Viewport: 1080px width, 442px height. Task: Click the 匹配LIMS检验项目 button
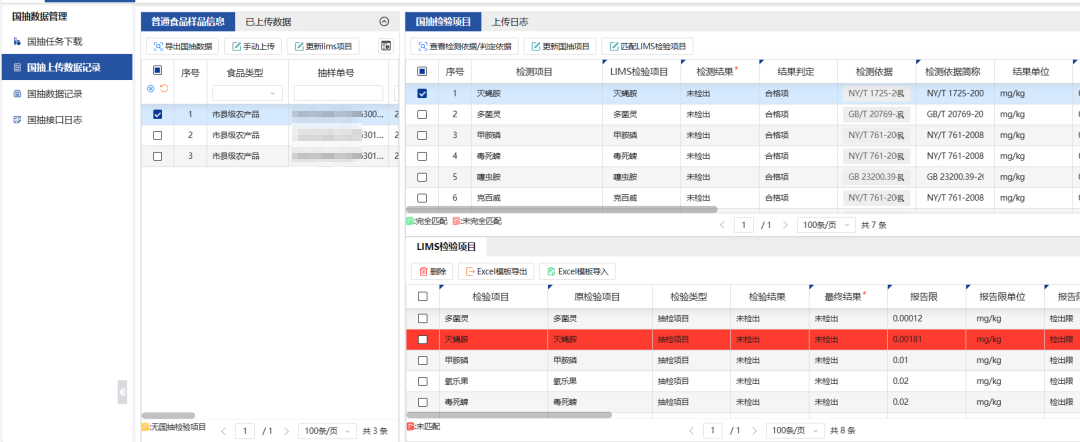coord(650,46)
